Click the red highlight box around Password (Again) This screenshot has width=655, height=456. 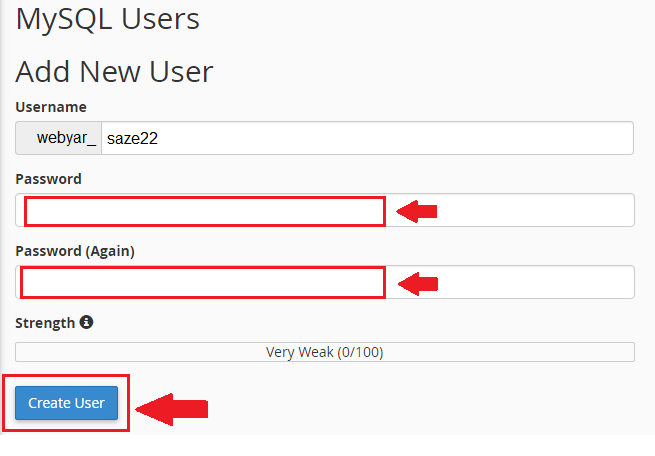click(203, 269)
